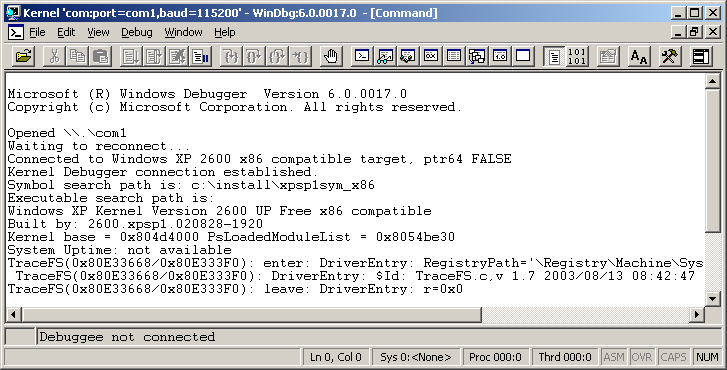
Task: Click the horizontal scrollbar left arrow
Action: point(13,315)
